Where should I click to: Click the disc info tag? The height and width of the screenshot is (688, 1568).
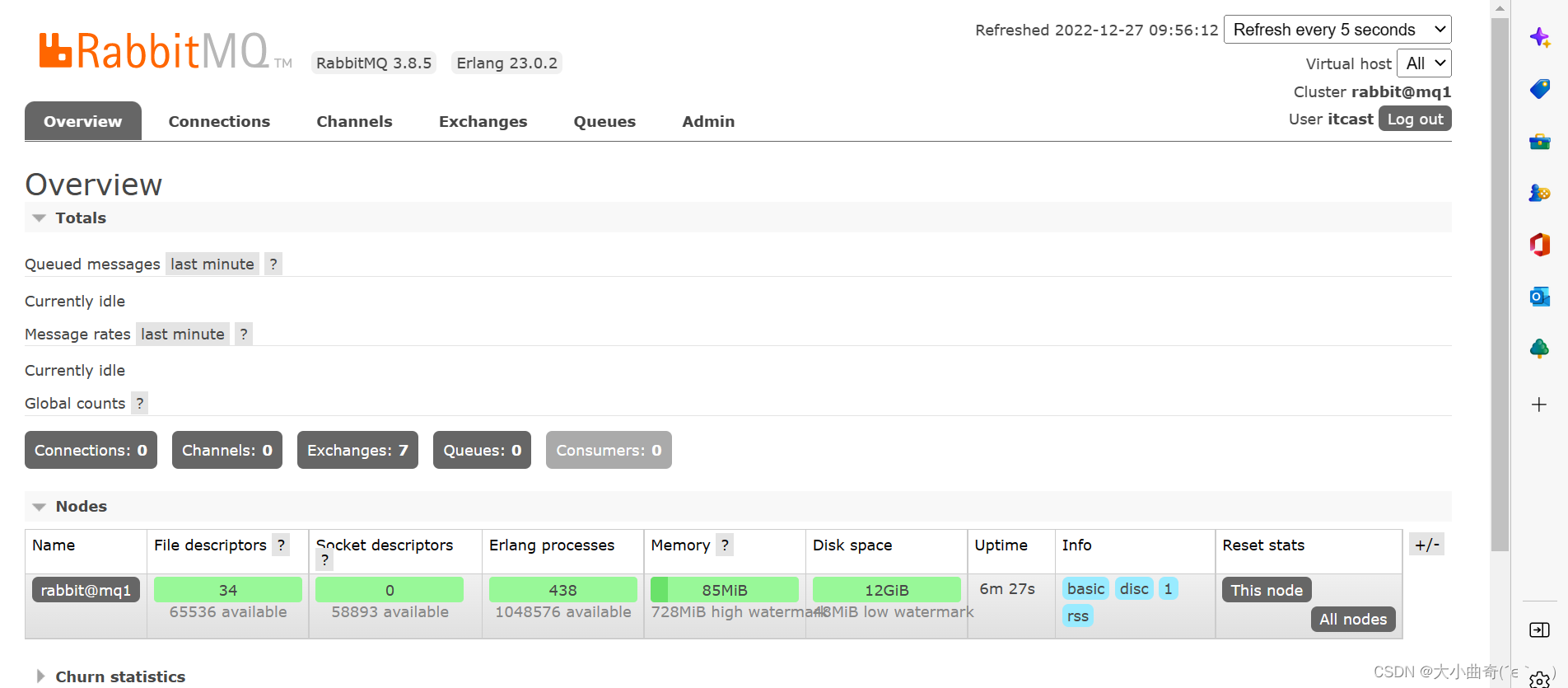pyautogui.click(x=1134, y=588)
